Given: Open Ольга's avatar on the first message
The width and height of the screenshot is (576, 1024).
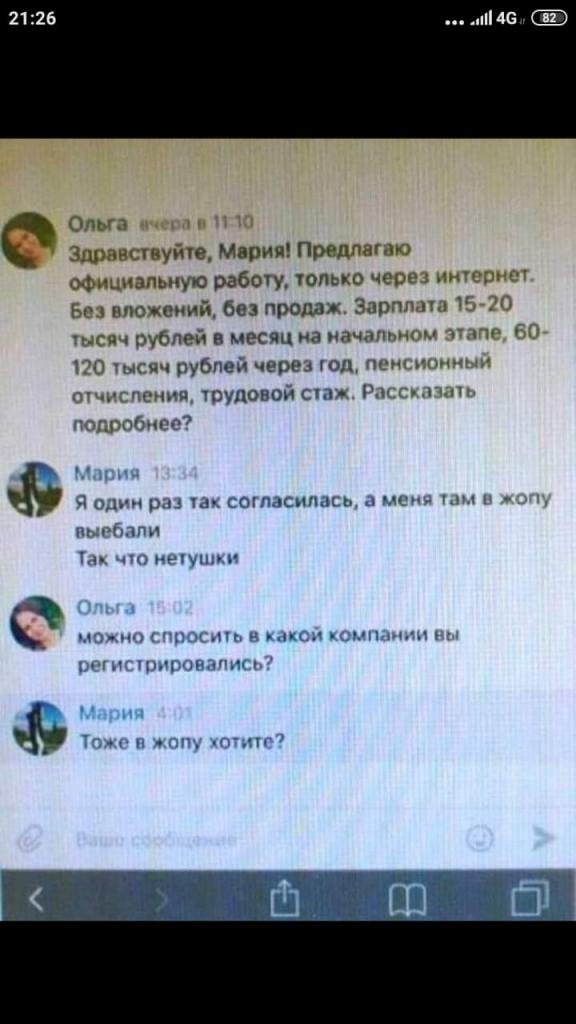Looking at the screenshot, I should [30, 240].
